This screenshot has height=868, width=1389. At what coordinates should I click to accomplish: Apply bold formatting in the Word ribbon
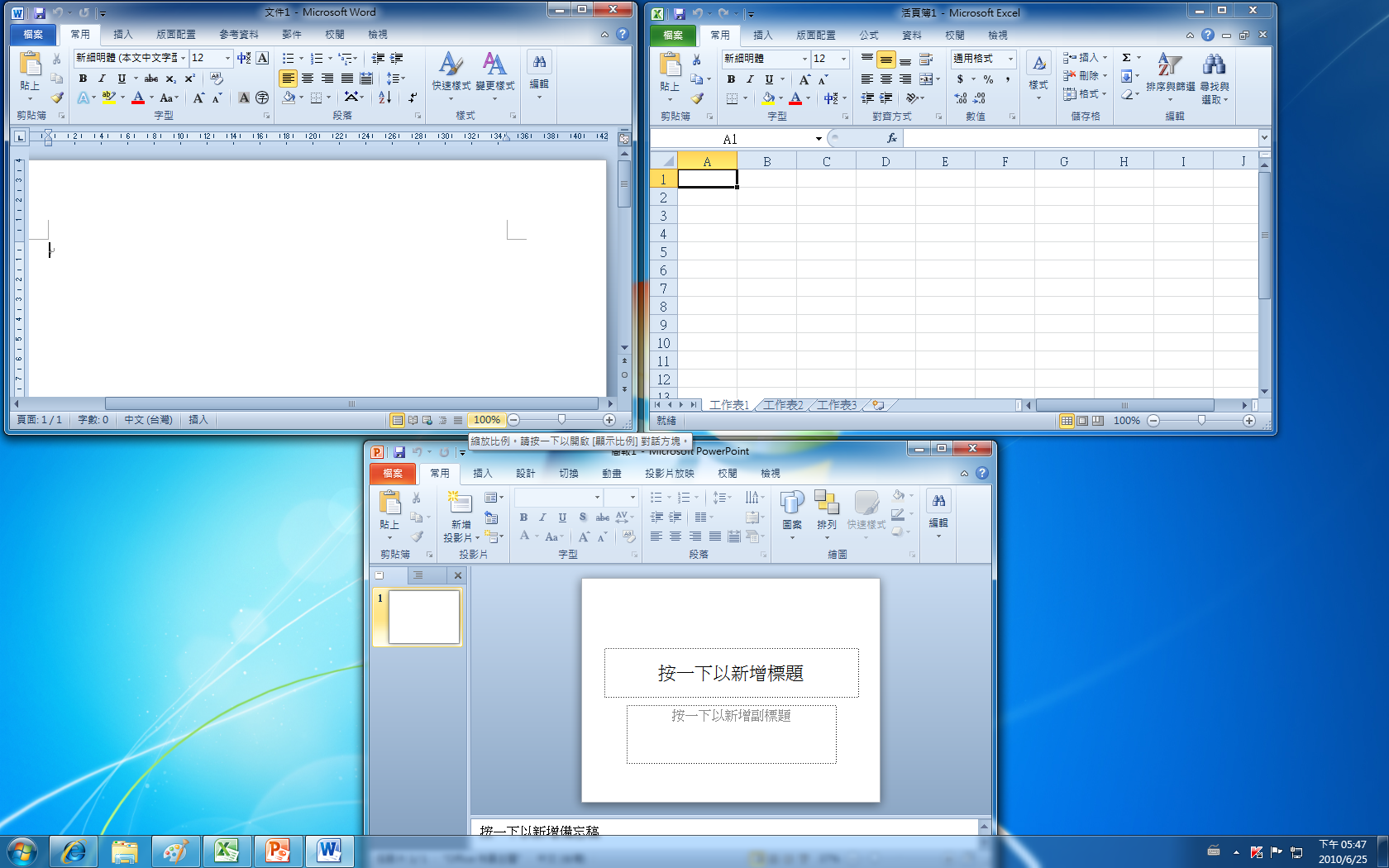82,79
